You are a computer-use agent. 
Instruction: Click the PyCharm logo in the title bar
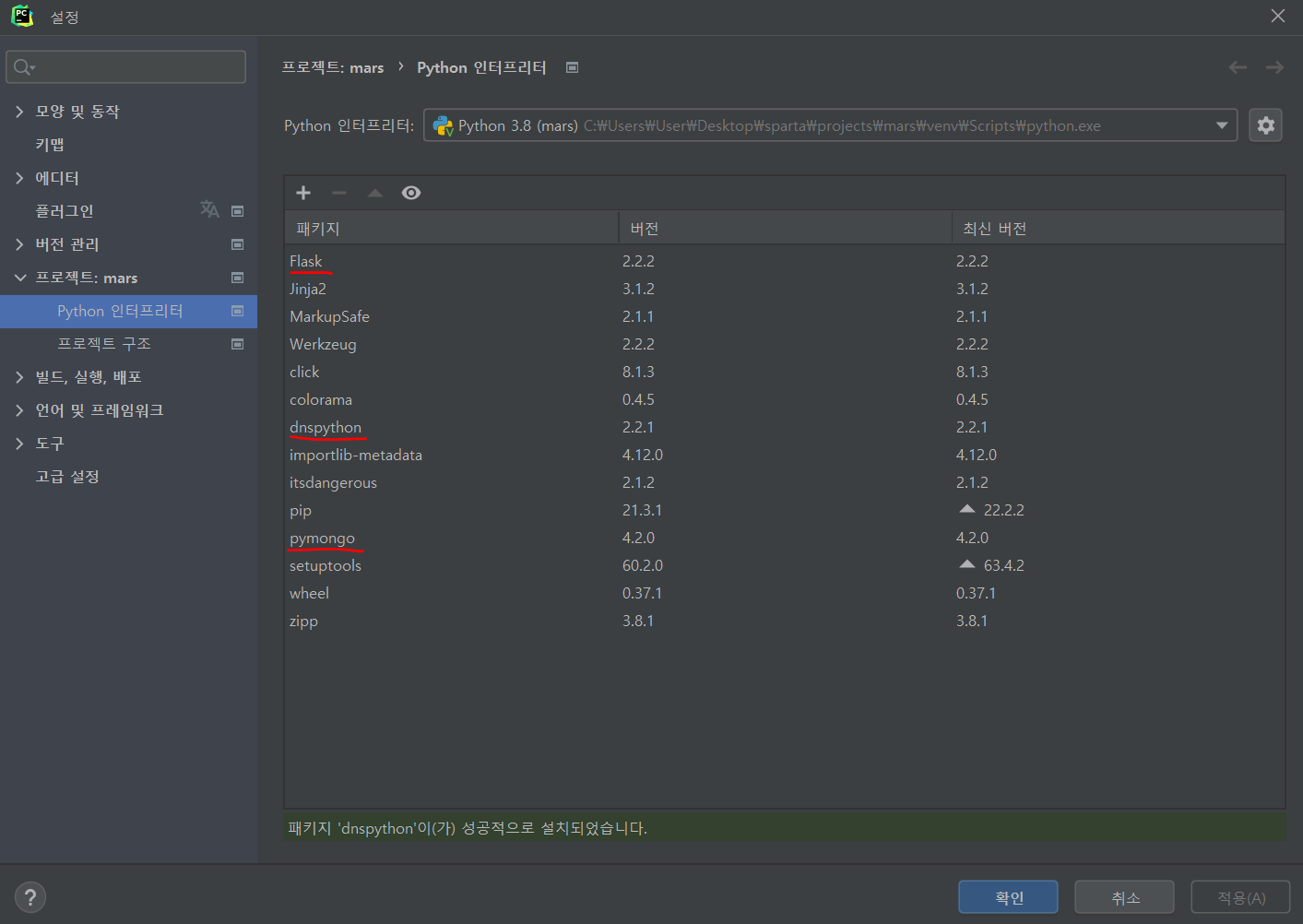pyautogui.click(x=22, y=16)
